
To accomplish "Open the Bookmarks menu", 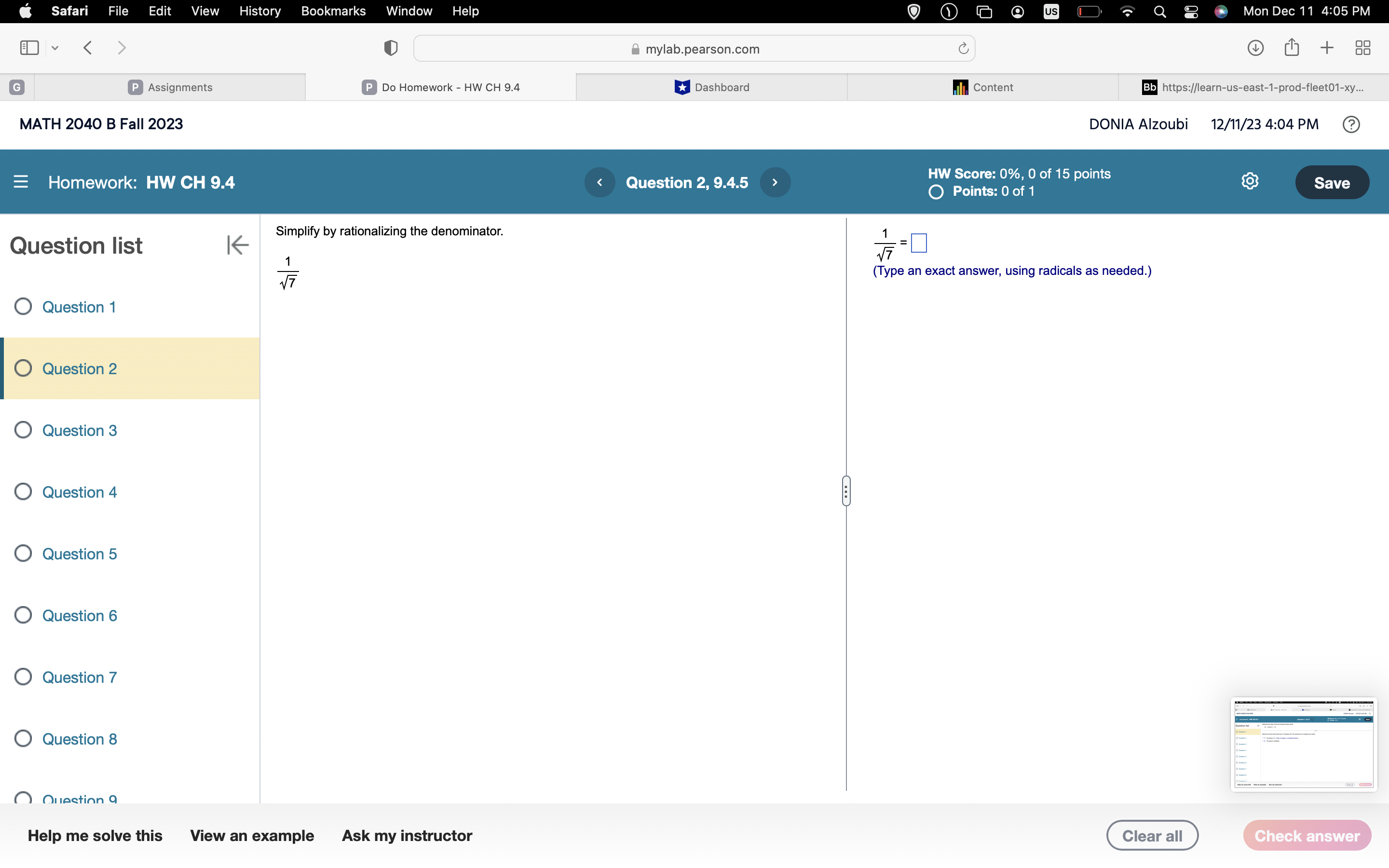I will point(333,11).
